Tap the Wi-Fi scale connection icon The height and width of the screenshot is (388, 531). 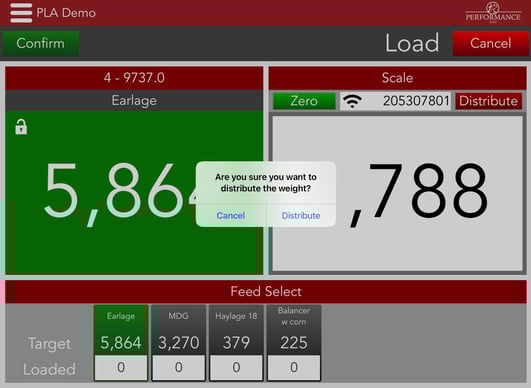[x=352, y=101]
